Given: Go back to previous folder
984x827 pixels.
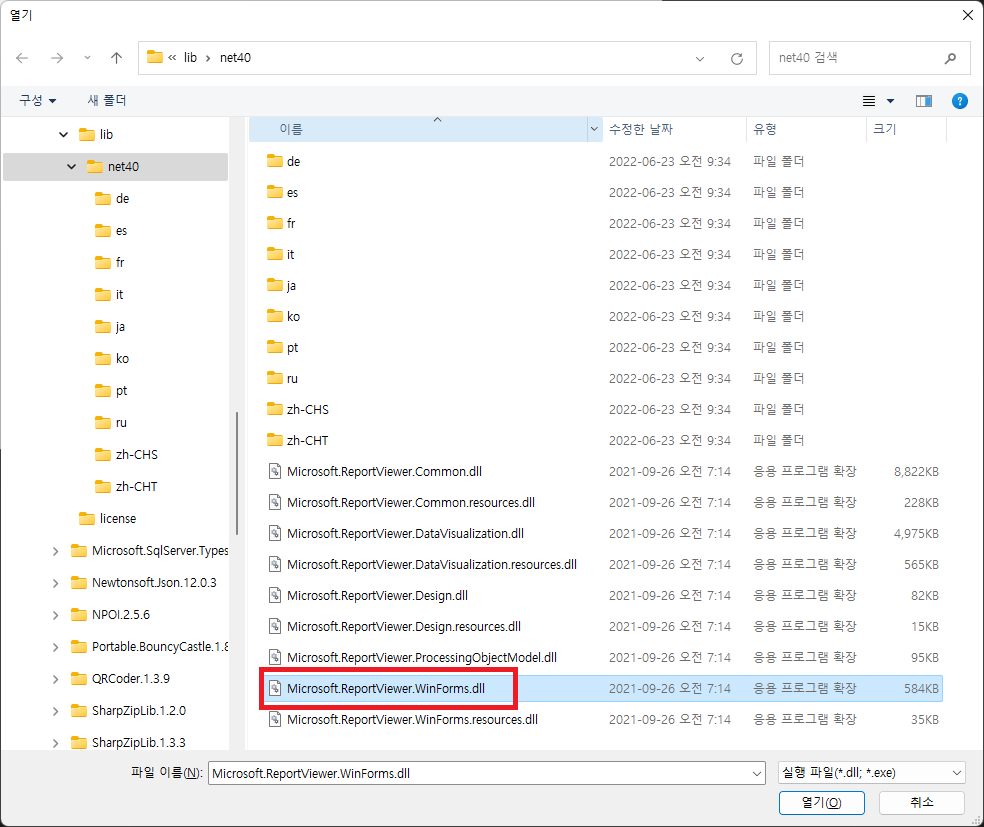Looking at the screenshot, I should tap(22, 58).
